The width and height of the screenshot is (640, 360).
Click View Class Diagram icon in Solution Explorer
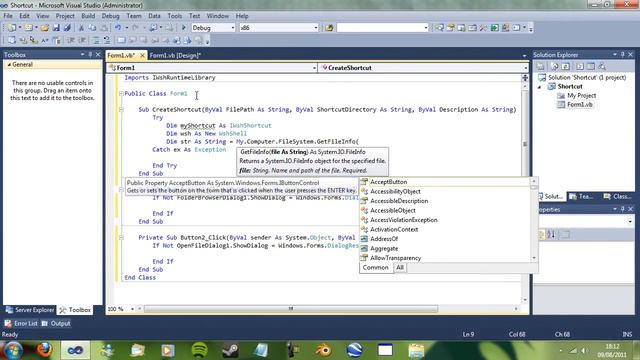(602, 66)
